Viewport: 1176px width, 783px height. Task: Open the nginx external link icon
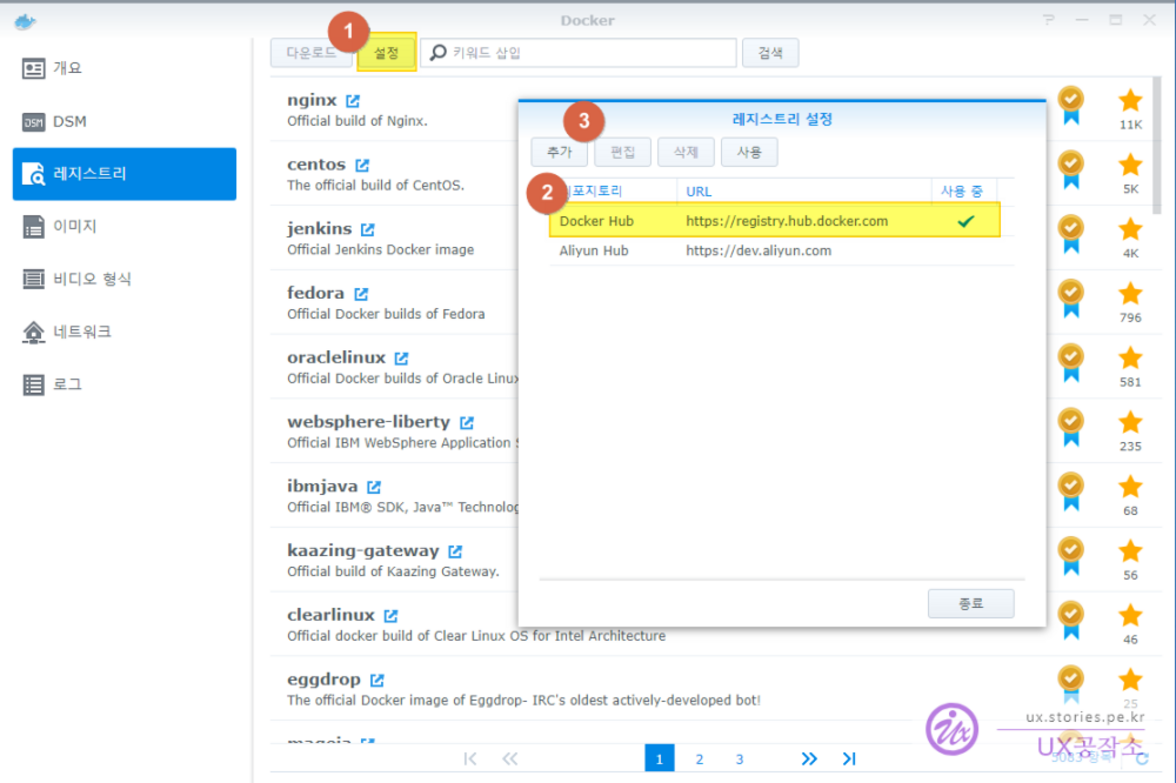(353, 101)
